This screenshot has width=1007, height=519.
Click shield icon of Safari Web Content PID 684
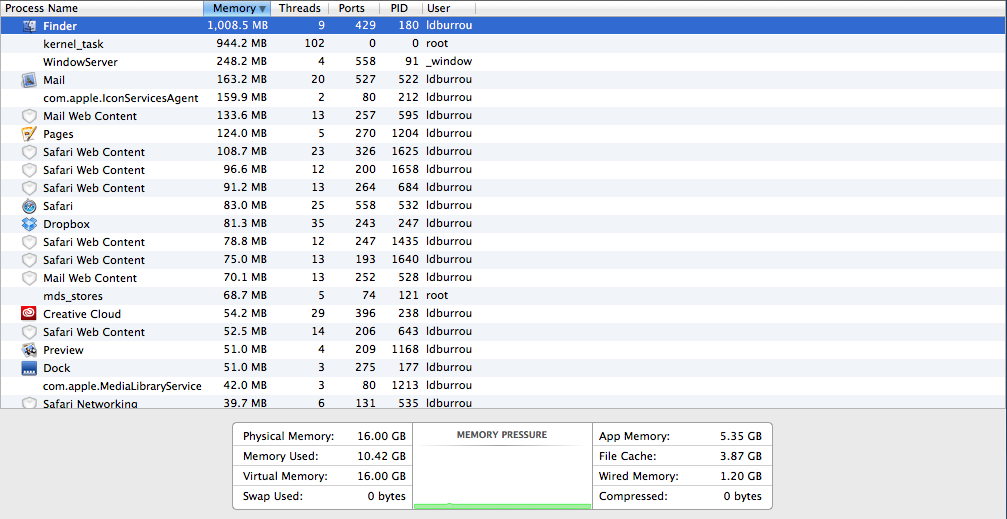(30, 188)
